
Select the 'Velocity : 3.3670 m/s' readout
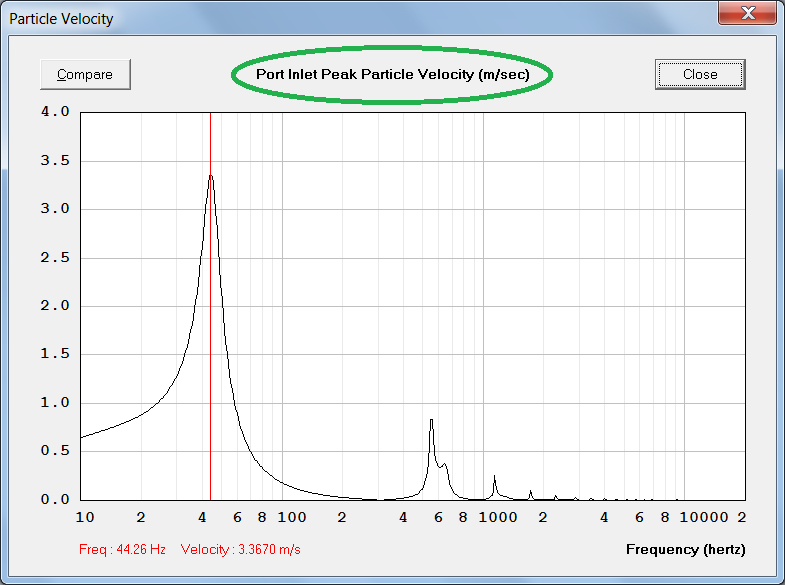[240, 549]
